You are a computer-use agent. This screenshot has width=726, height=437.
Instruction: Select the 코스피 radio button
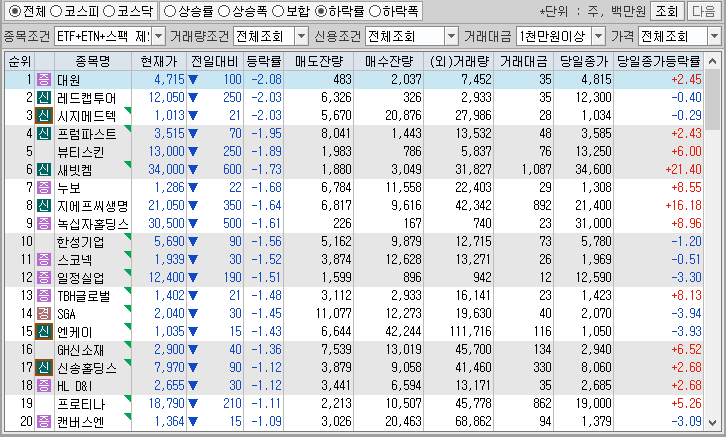pos(55,11)
